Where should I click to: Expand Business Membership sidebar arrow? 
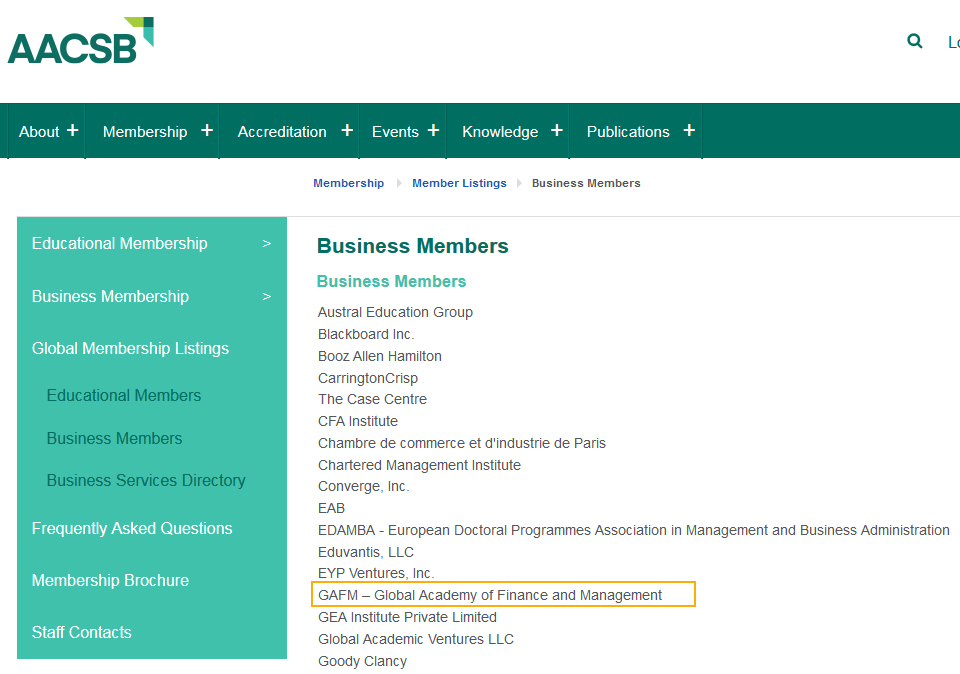pyautogui.click(x=266, y=296)
